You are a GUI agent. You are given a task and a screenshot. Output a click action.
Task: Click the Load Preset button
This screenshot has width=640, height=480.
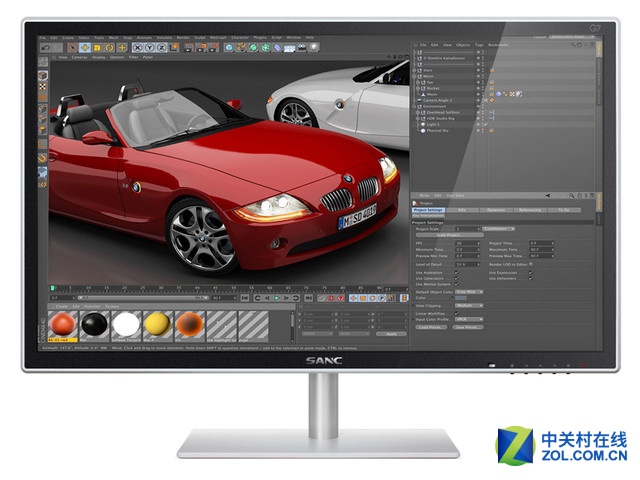[430, 327]
